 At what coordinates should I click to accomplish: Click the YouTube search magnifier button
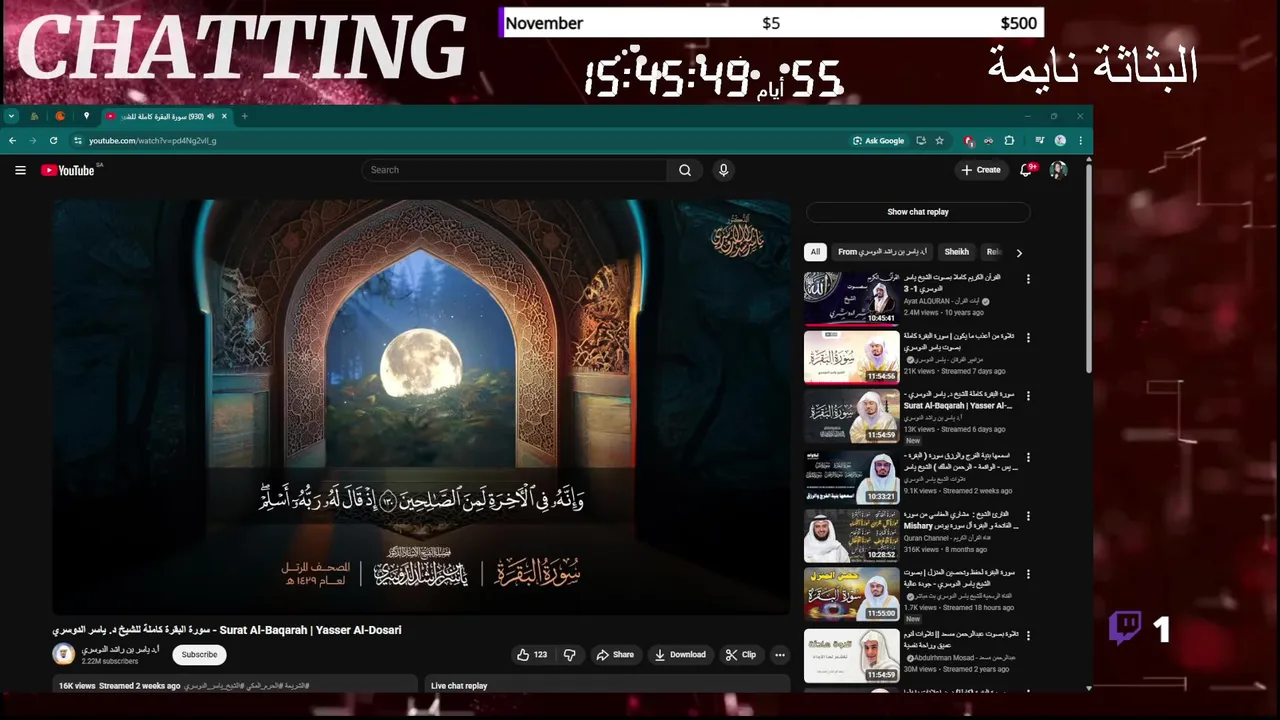[685, 170]
